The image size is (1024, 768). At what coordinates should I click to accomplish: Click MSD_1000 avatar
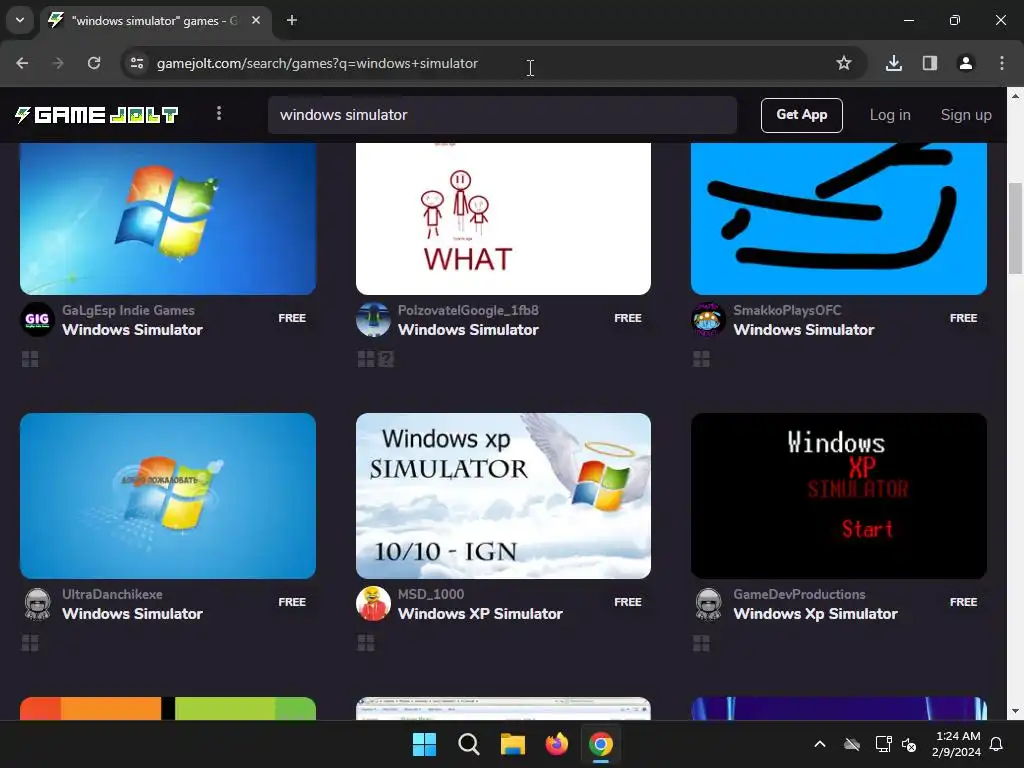(373, 604)
